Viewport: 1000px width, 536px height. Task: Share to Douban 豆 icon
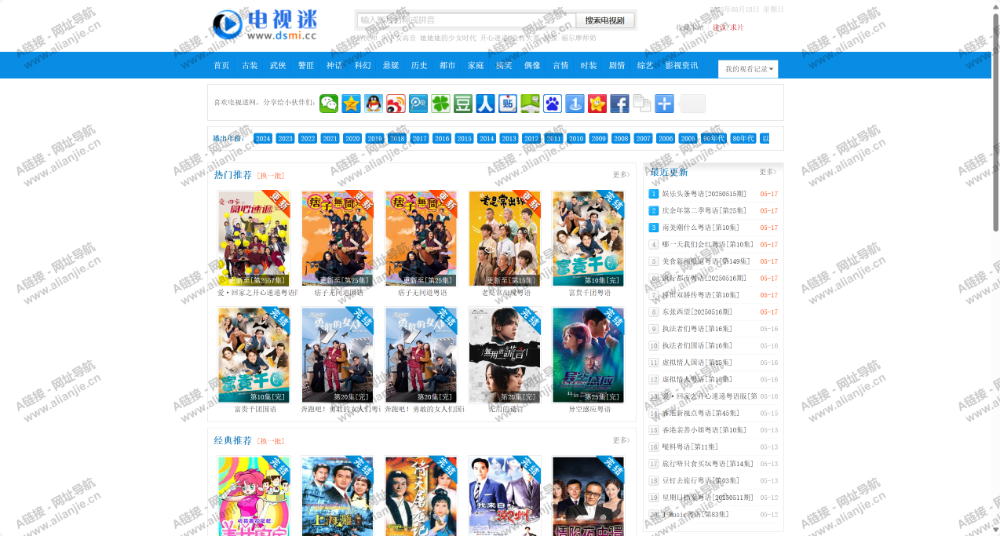point(463,103)
